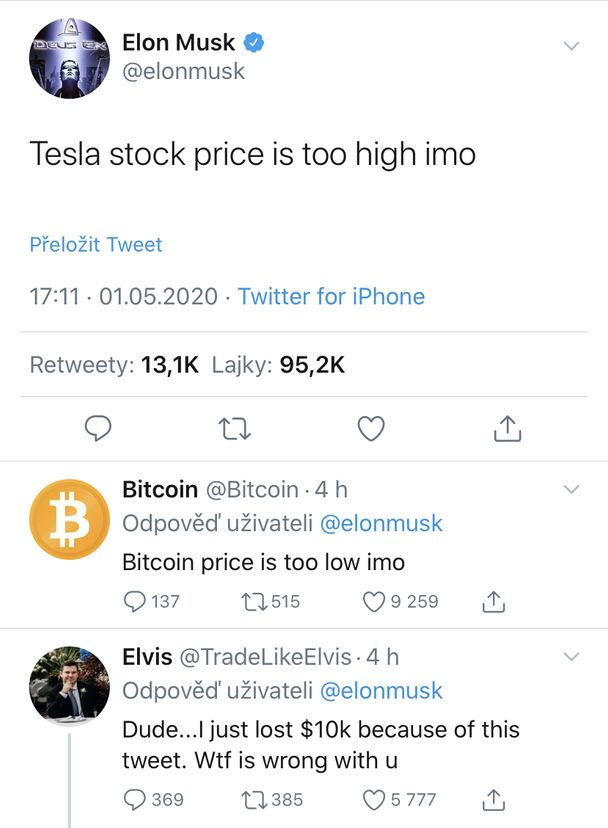
Task: Share the Tesla stock price tweet
Action: coord(507,428)
